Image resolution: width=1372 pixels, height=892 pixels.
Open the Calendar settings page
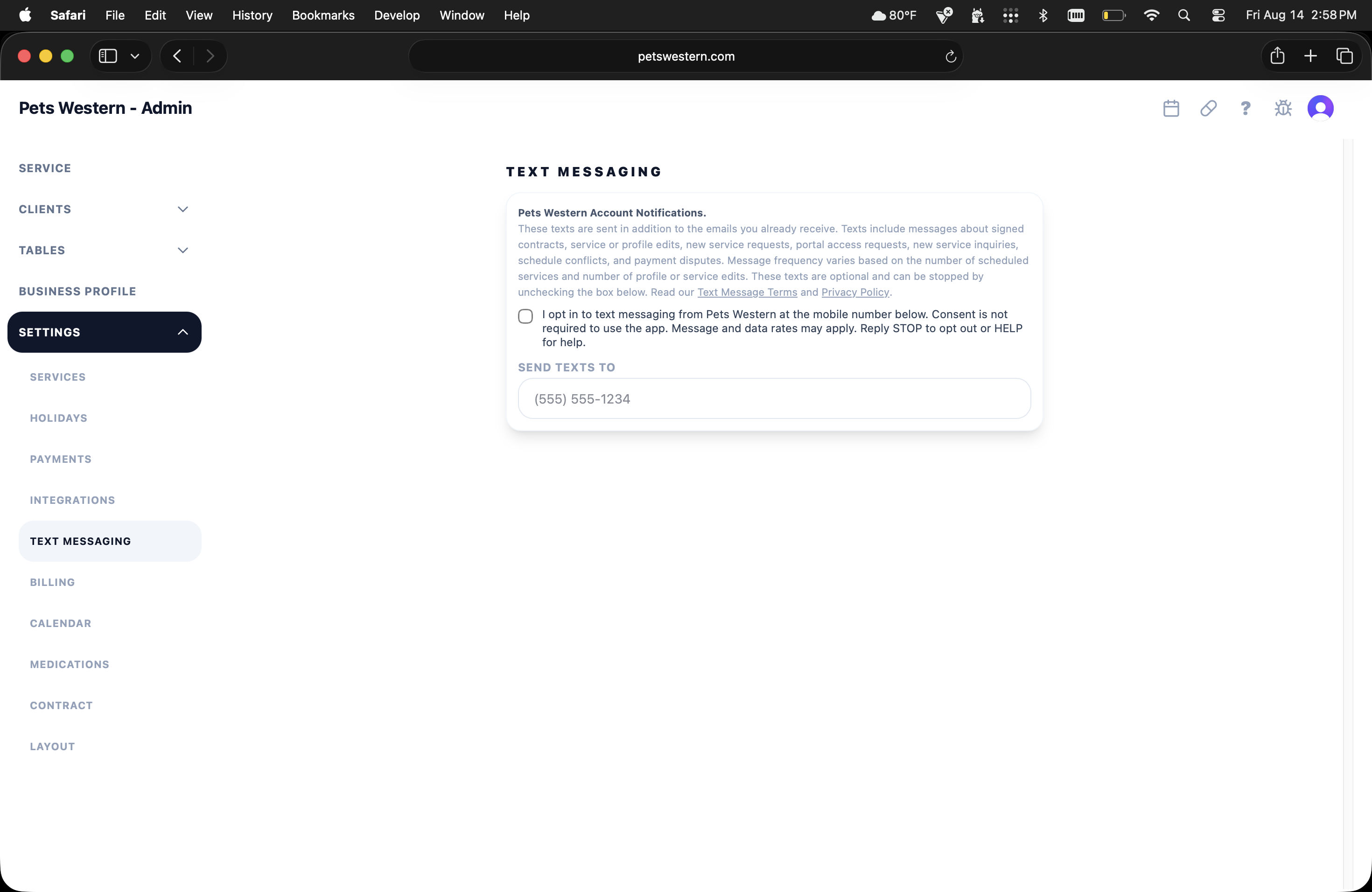(x=61, y=623)
